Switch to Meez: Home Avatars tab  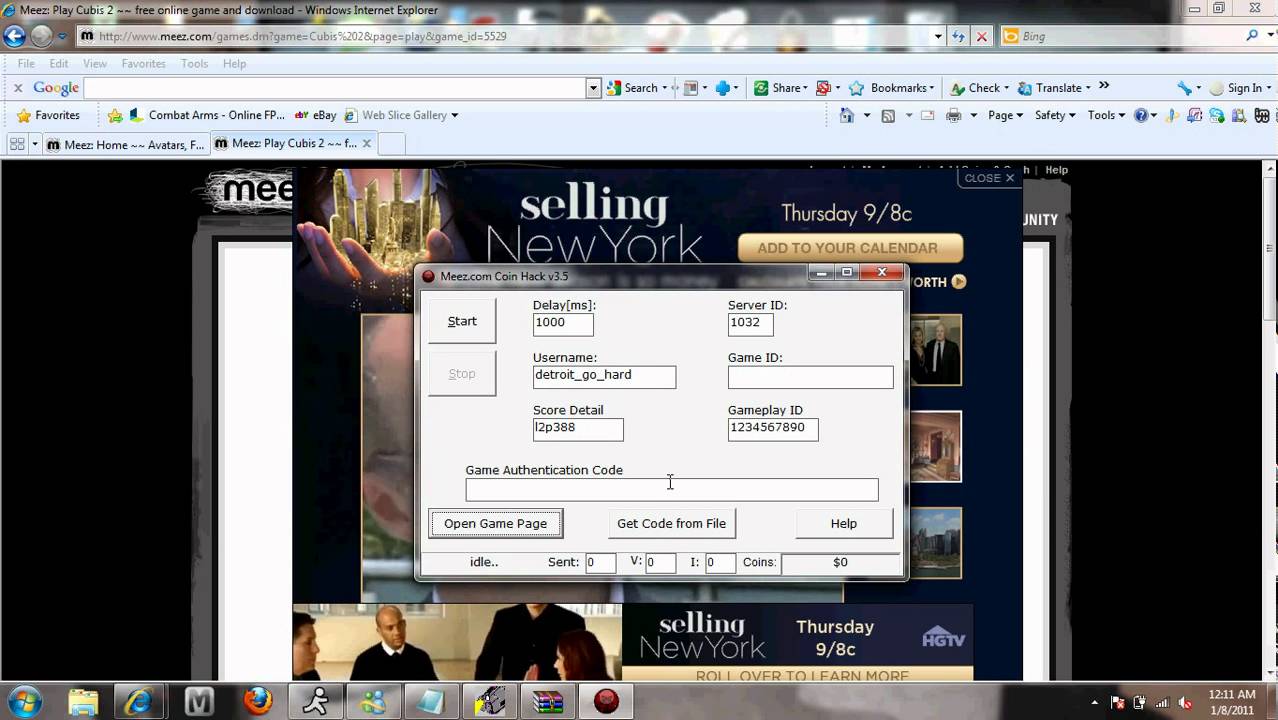[125, 144]
